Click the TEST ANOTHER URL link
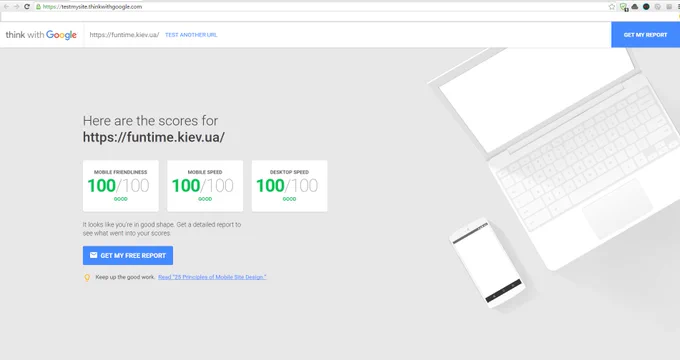 click(191, 35)
